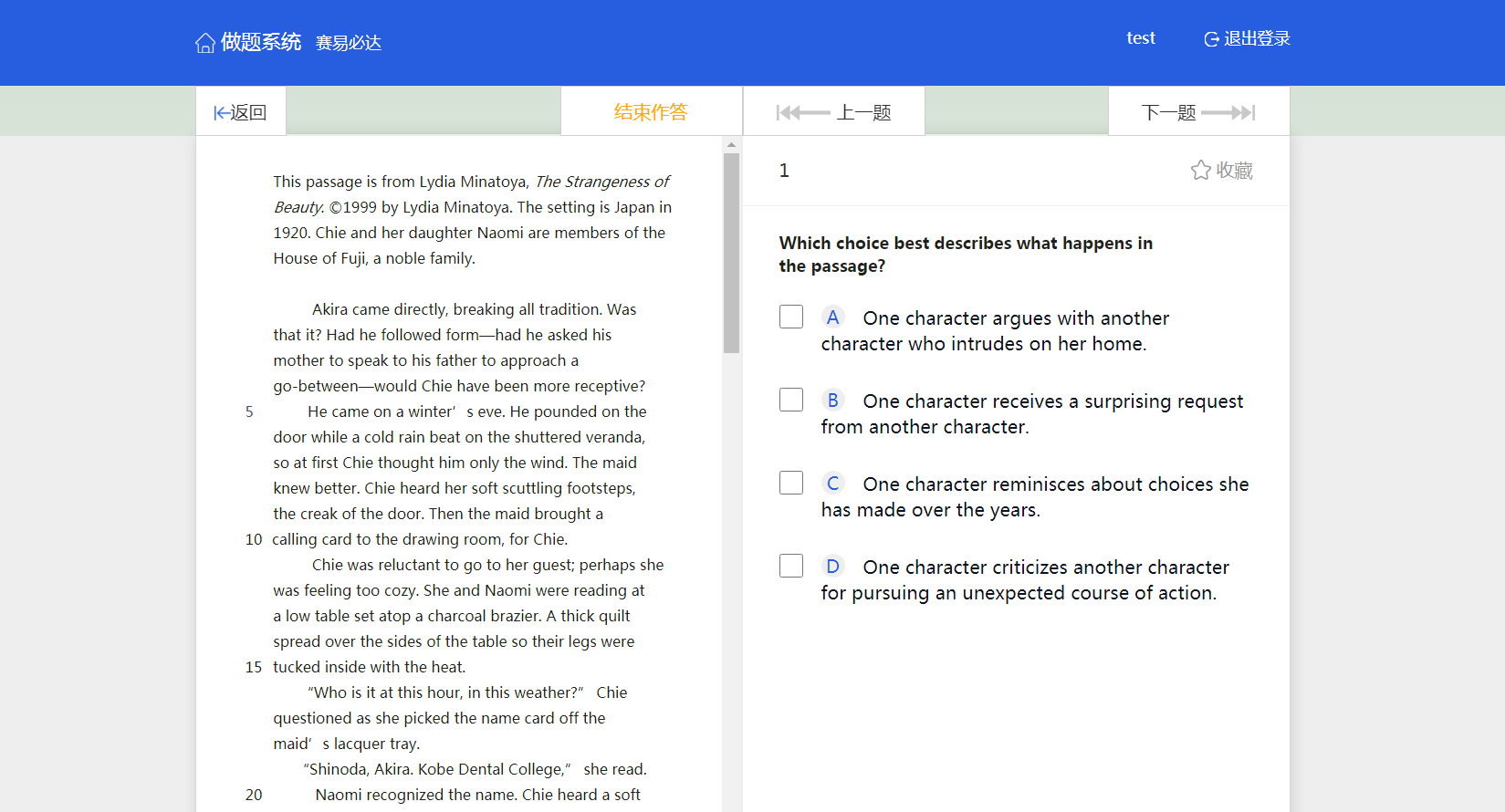
Task: Tick the checkbox for answer B
Action: pos(791,400)
